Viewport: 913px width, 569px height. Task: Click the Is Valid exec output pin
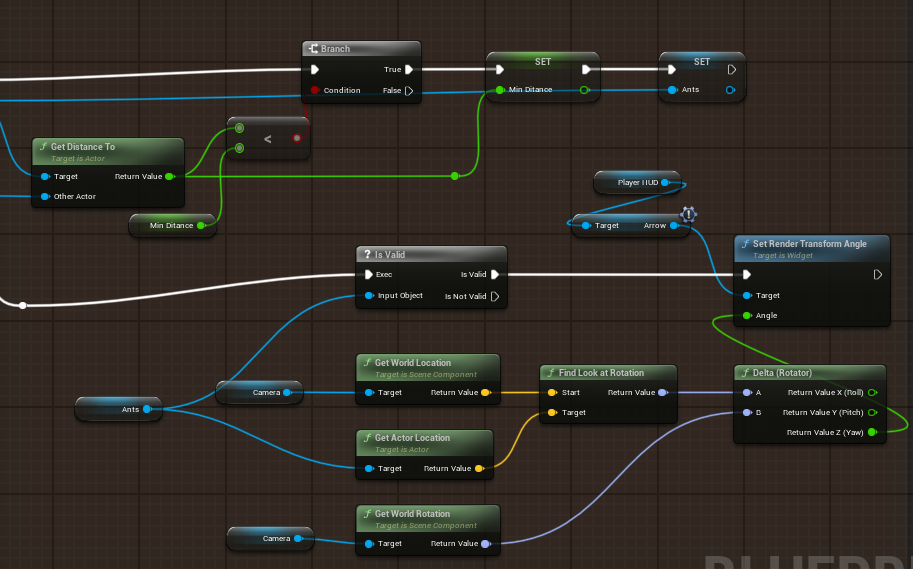point(495,274)
